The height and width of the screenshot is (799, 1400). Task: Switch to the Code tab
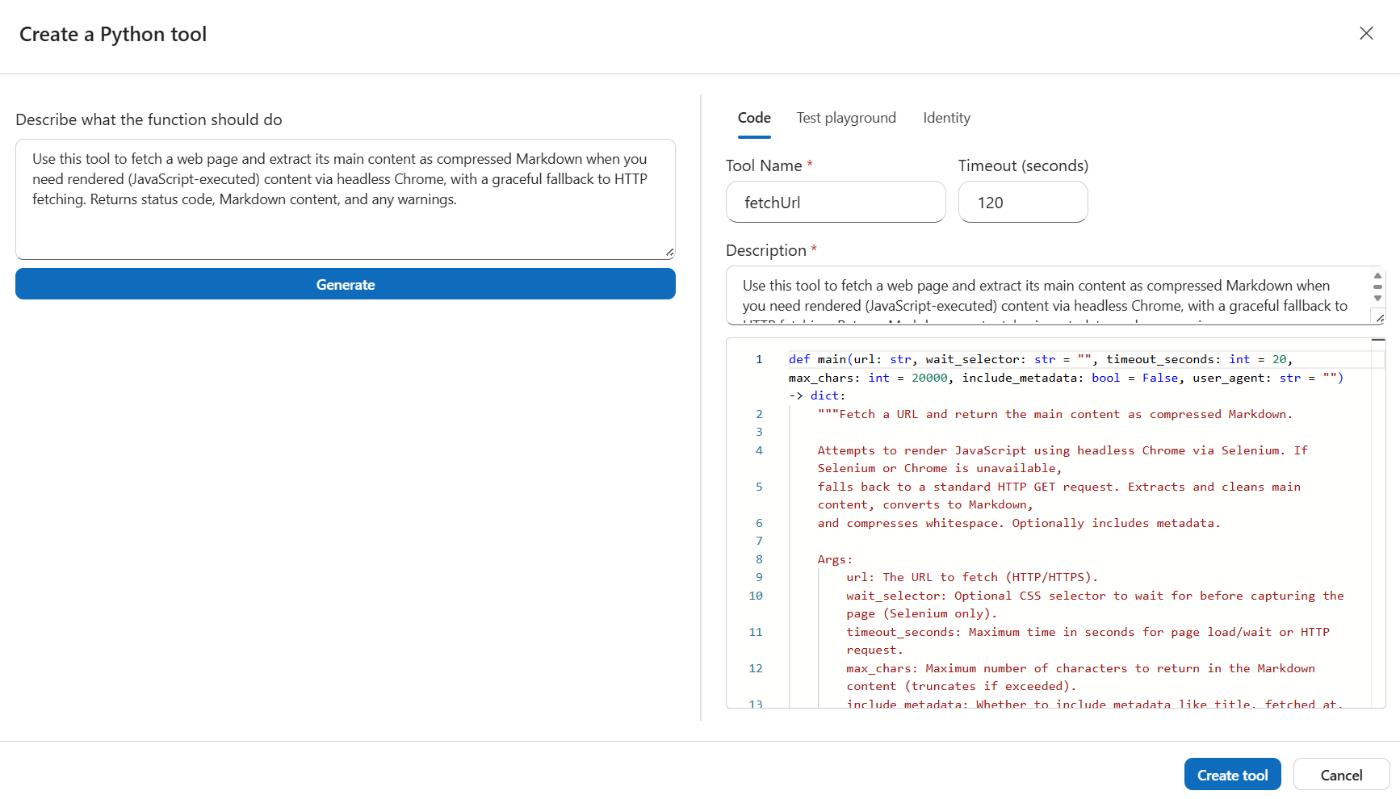754,118
